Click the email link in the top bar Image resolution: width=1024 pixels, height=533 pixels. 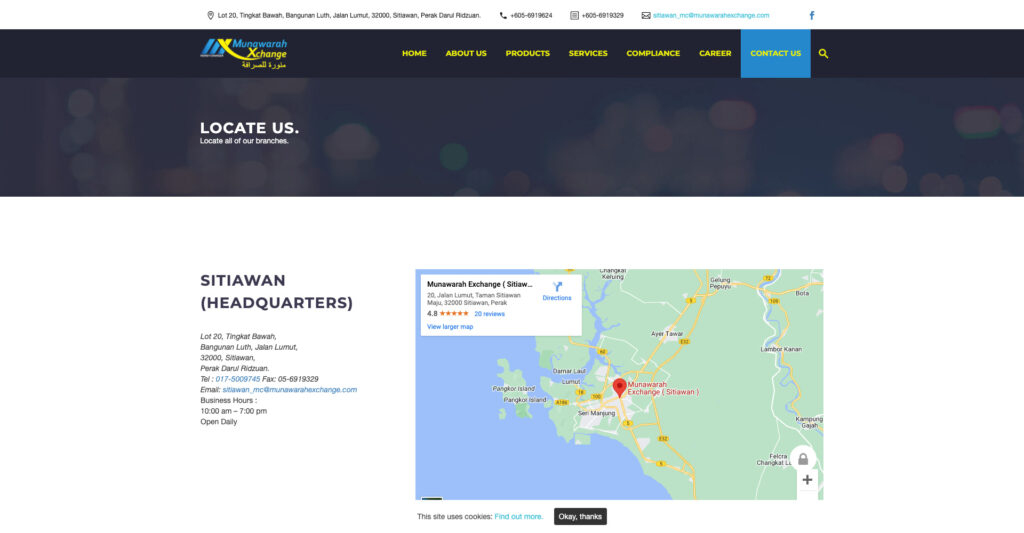pos(711,15)
